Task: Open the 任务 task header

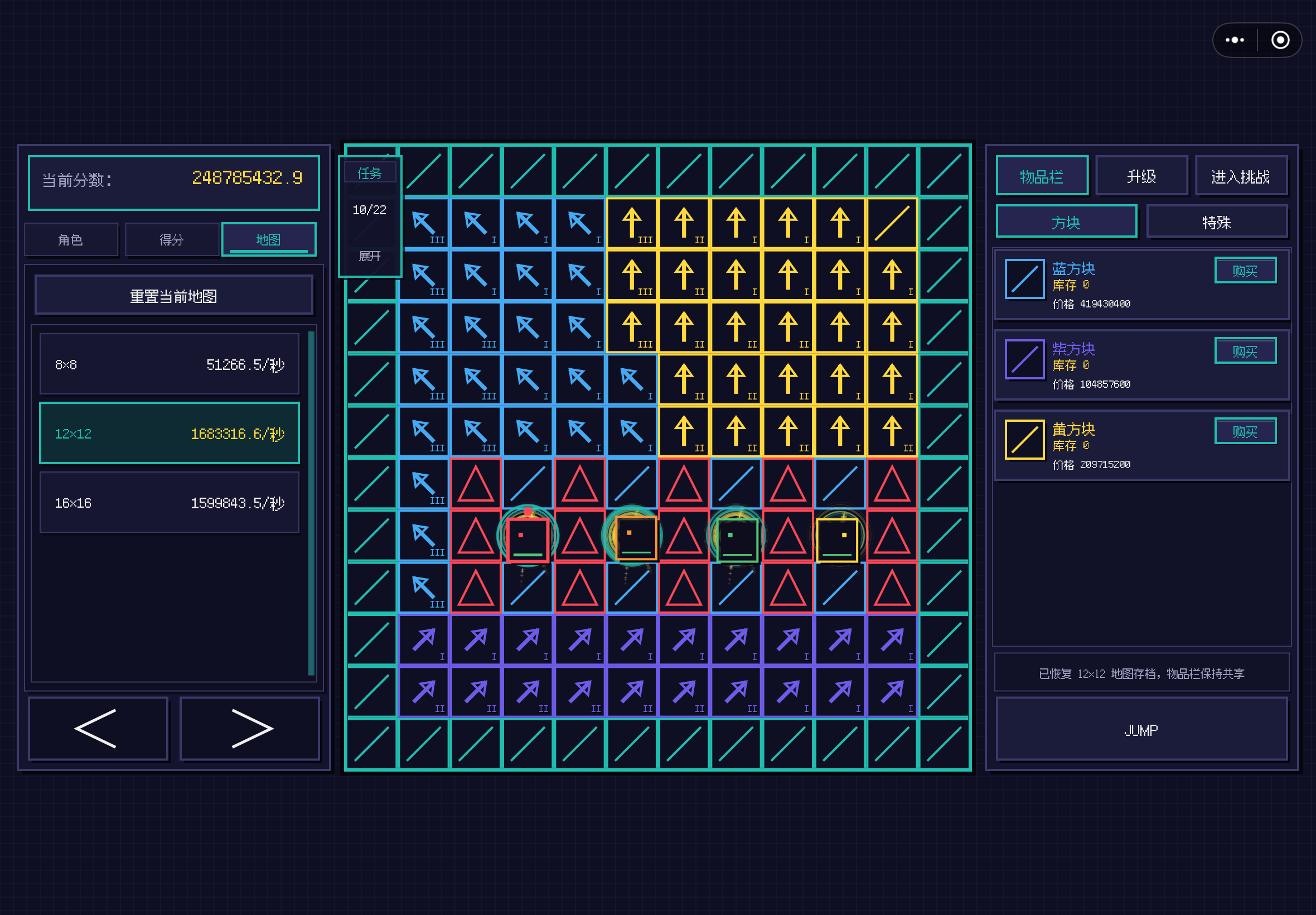Action: click(x=370, y=173)
